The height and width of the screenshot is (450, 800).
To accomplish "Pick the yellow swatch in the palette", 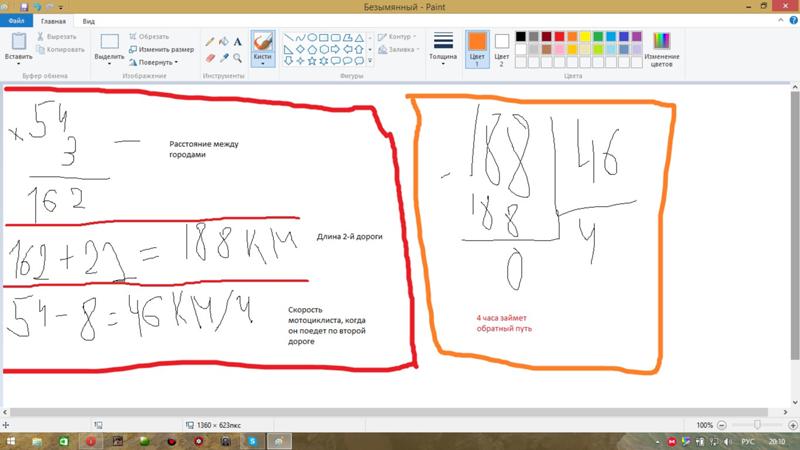I will pos(584,37).
